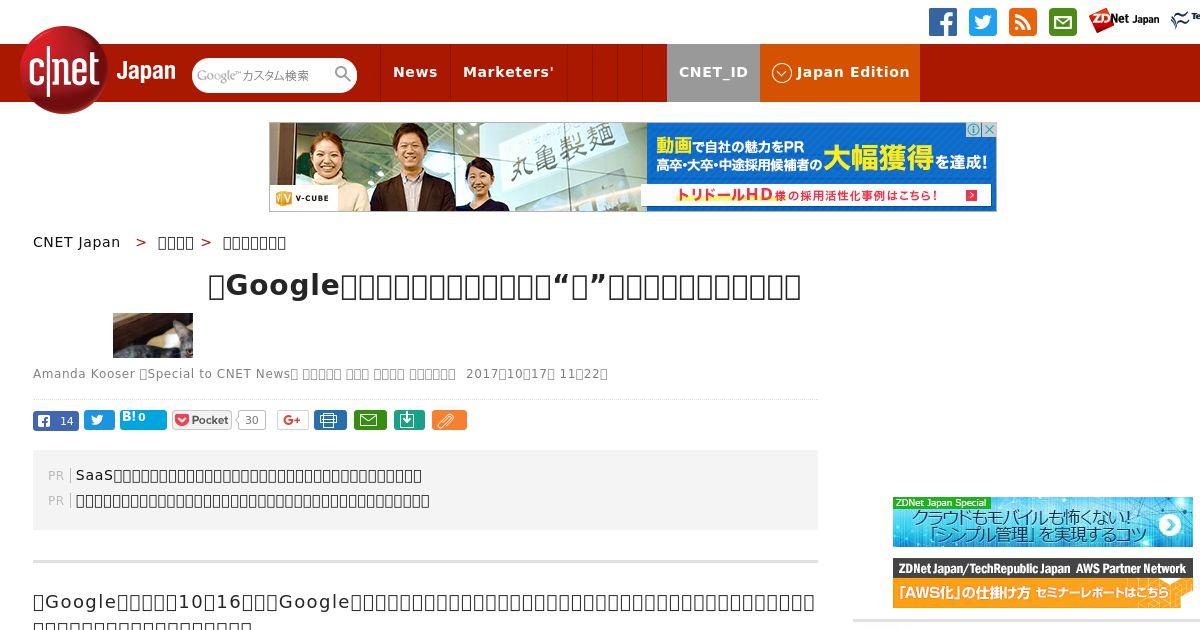Image resolution: width=1200 pixels, height=630 pixels.
Task: Open the Marketers' menu tab
Action: pos(508,72)
